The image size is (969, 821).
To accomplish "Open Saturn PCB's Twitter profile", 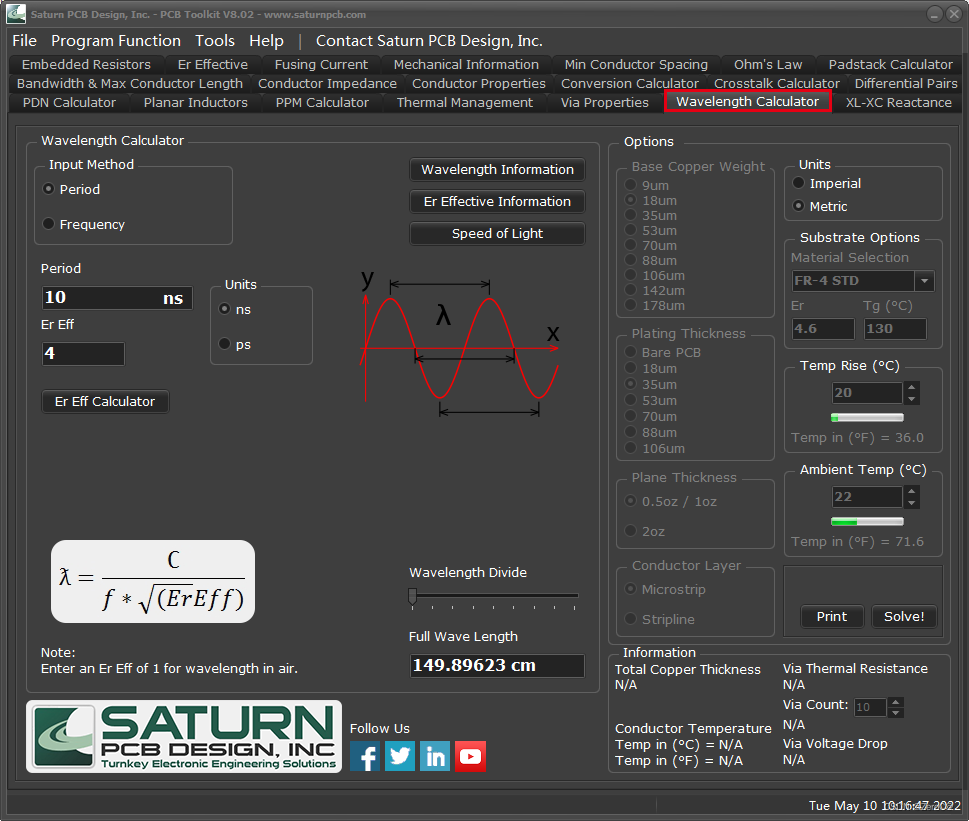I will (399, 757).
